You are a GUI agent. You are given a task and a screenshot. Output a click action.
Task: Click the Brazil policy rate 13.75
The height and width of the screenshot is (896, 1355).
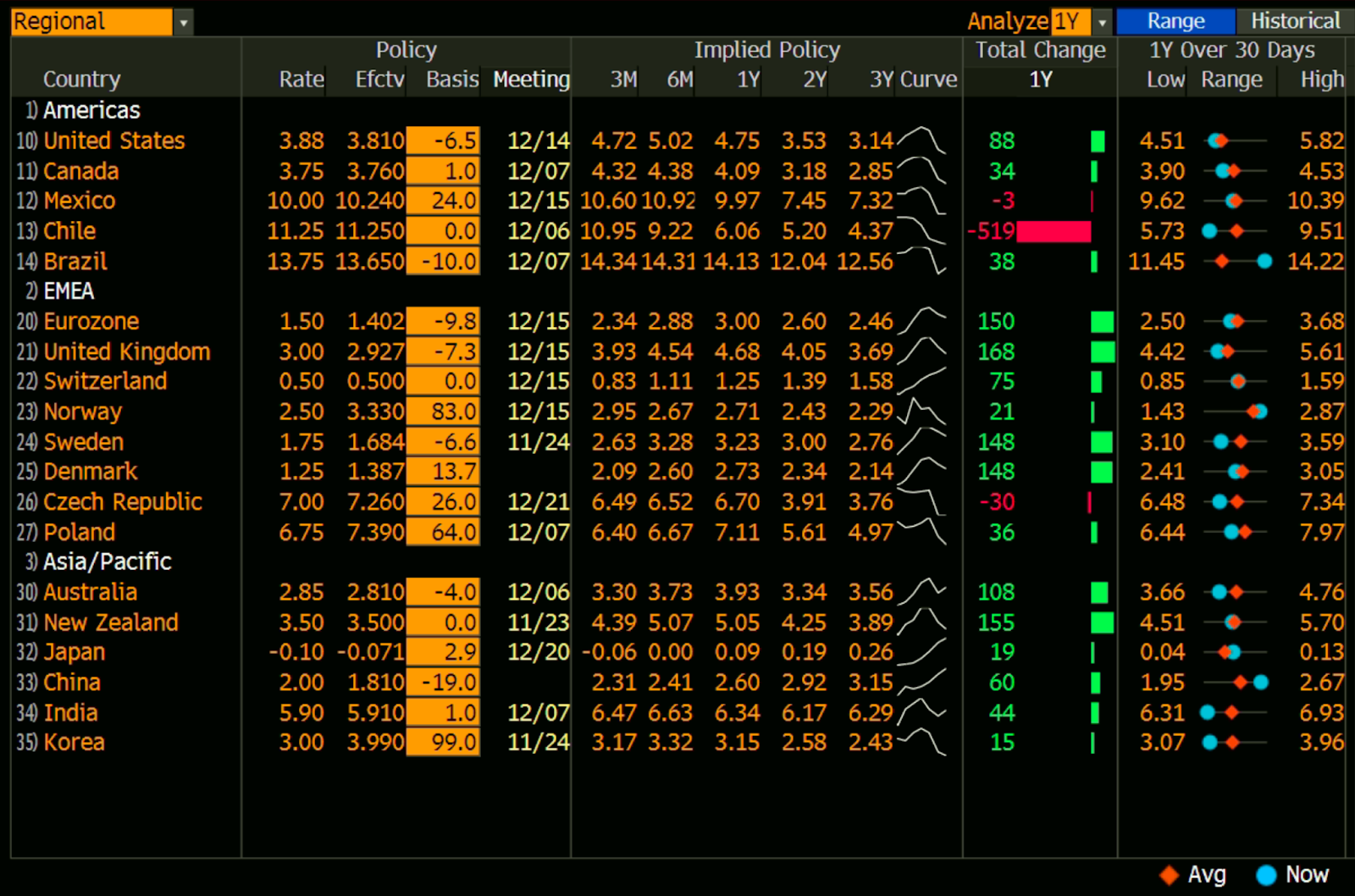point(296,262)
